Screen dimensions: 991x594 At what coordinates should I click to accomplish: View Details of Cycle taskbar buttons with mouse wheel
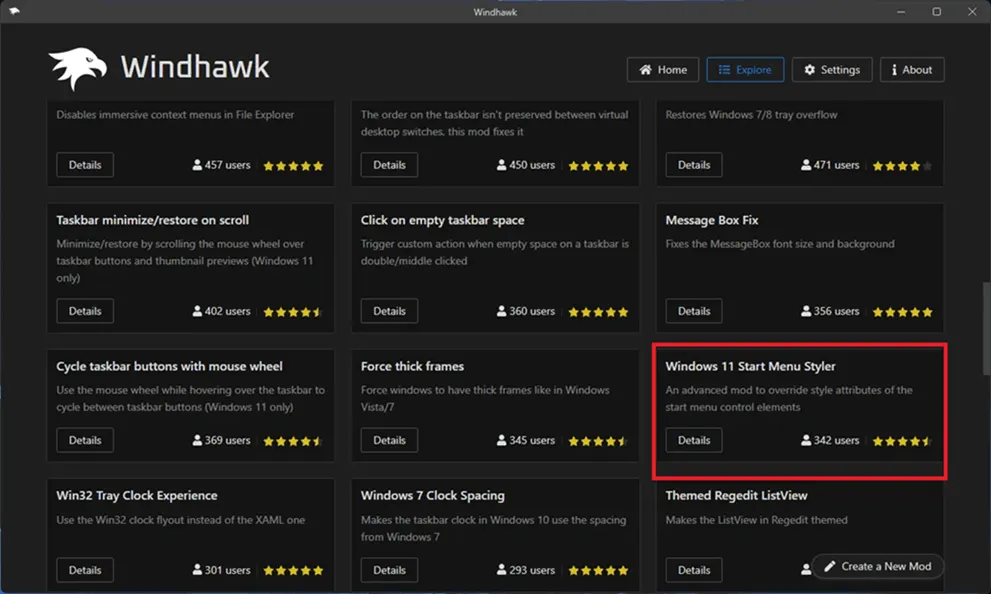(85, 440)
